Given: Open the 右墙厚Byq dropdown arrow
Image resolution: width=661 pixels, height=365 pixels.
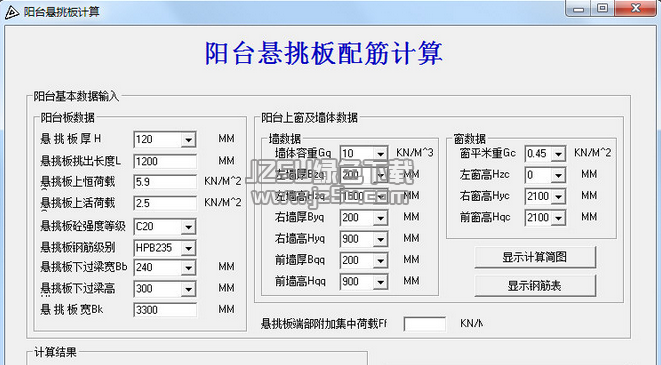Looking at the screenshot, I should tap(380, 218).
